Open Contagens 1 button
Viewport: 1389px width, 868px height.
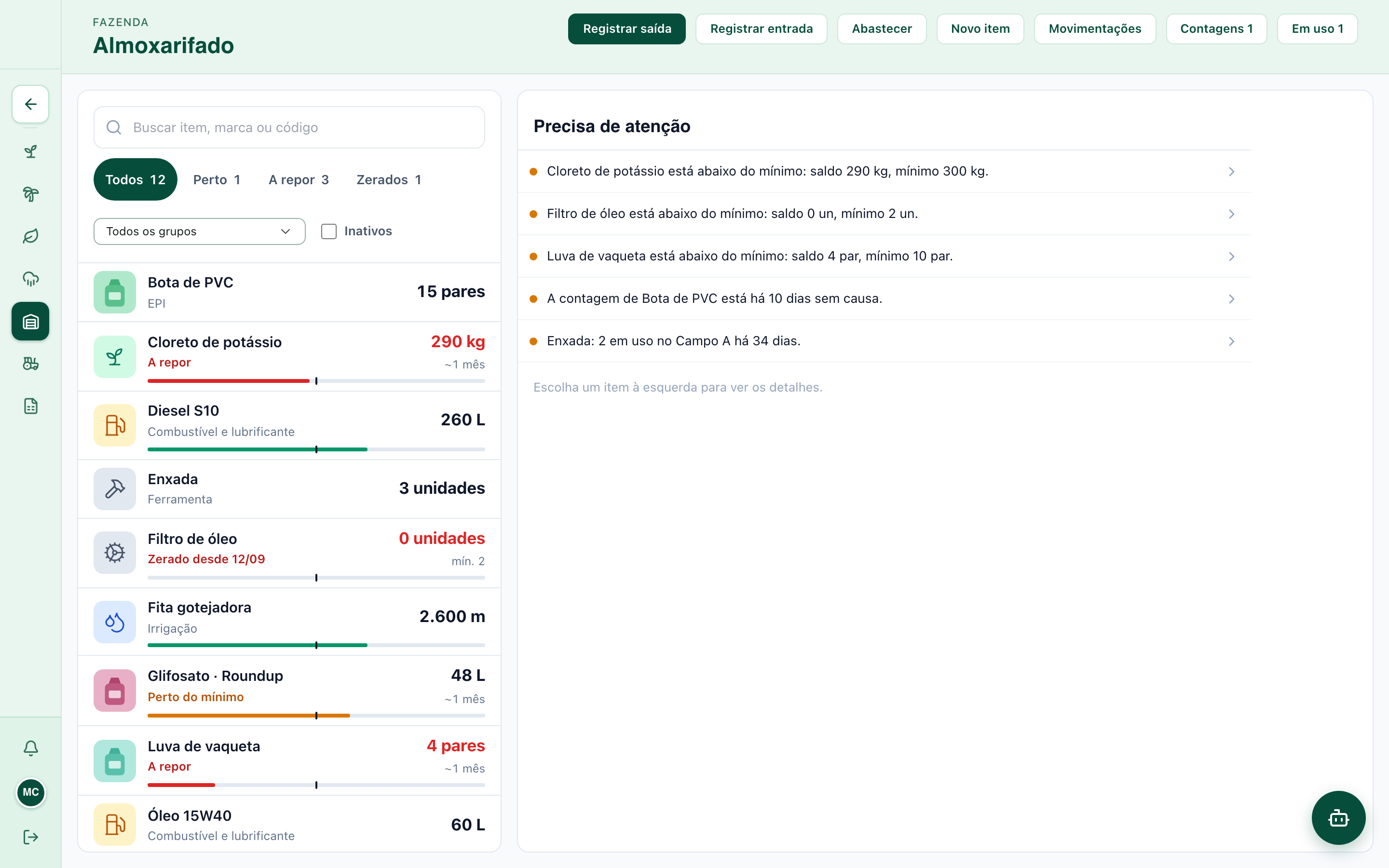pos(1217,29)
